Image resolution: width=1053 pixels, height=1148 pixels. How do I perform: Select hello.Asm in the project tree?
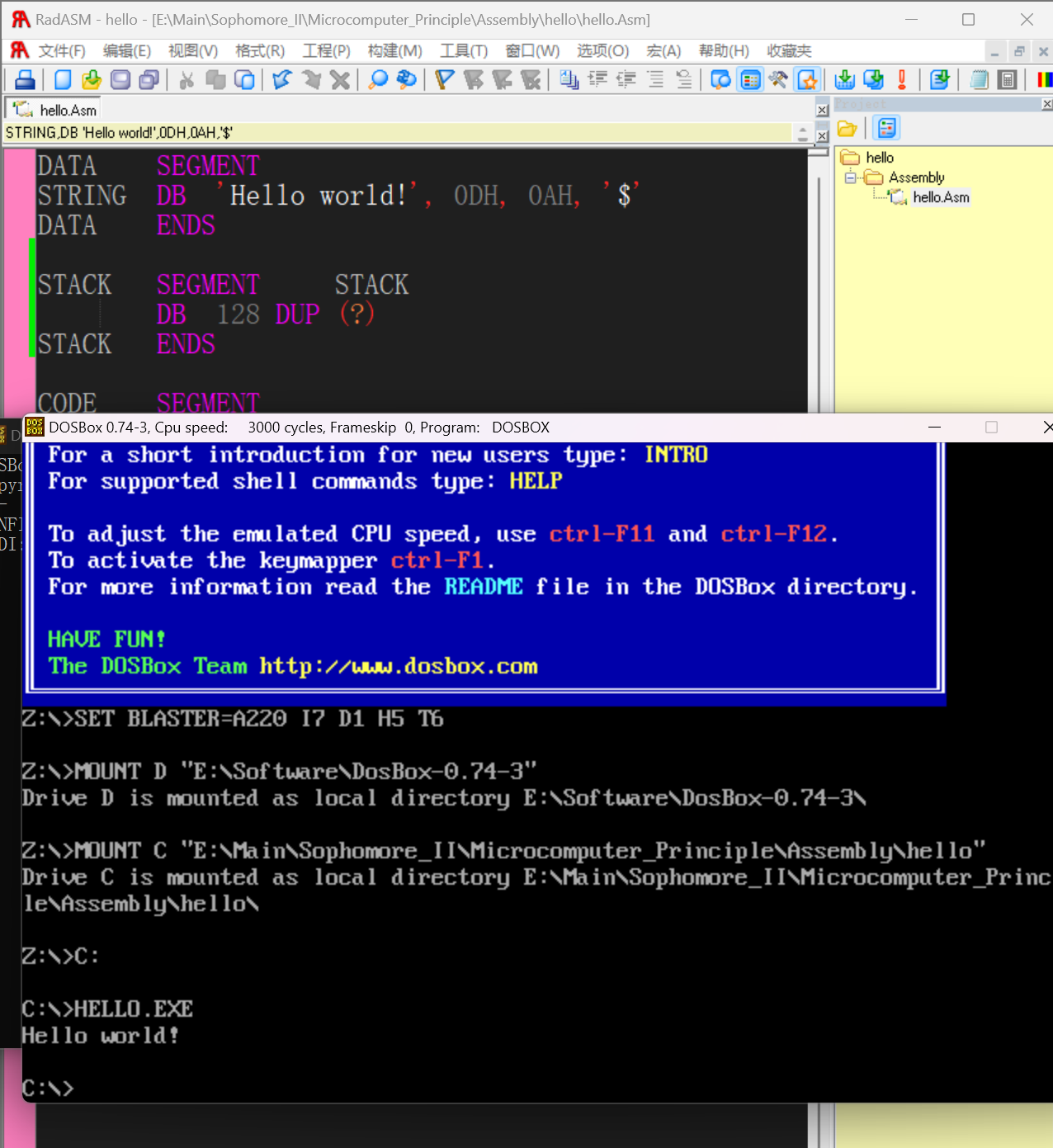pyautogui.click(x=941, y=197)
